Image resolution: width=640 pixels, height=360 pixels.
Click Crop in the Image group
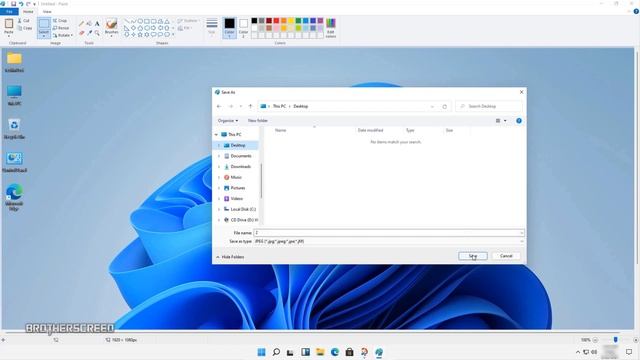[x=60, y=20]
